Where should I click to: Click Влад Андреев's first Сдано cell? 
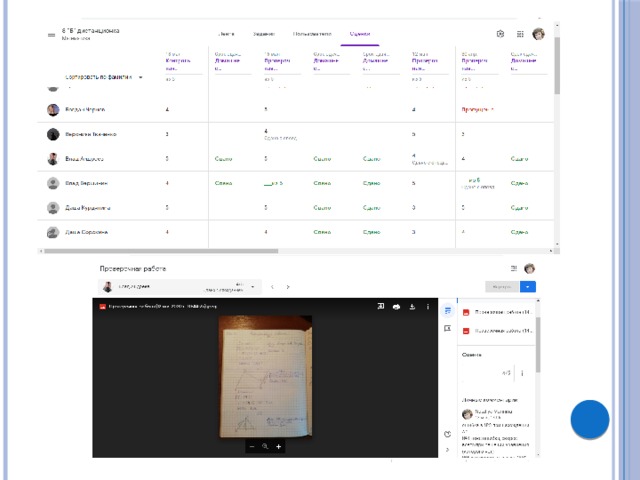click(x=223, y=159)
